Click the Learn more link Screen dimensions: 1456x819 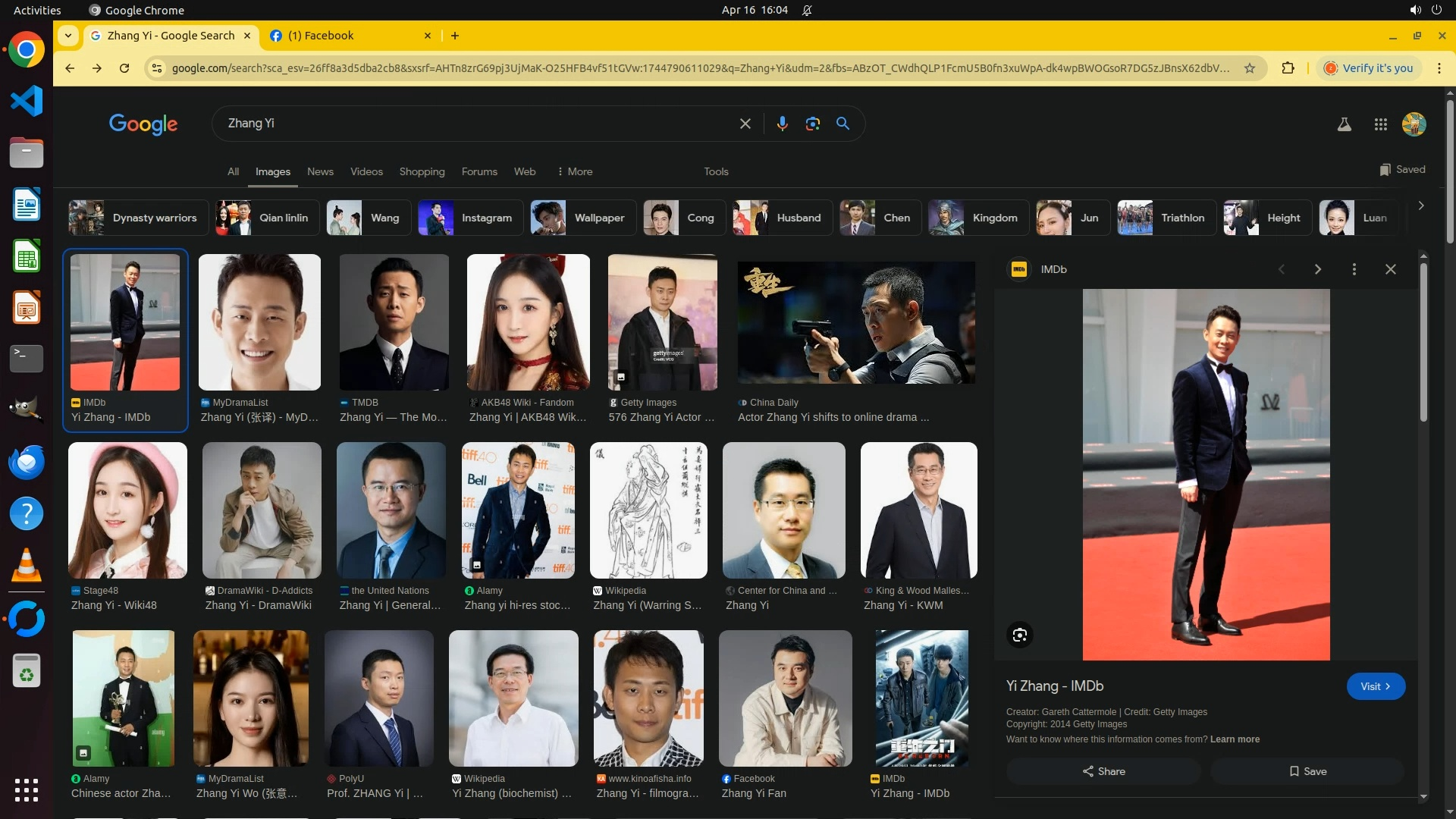coord(1235,739)
